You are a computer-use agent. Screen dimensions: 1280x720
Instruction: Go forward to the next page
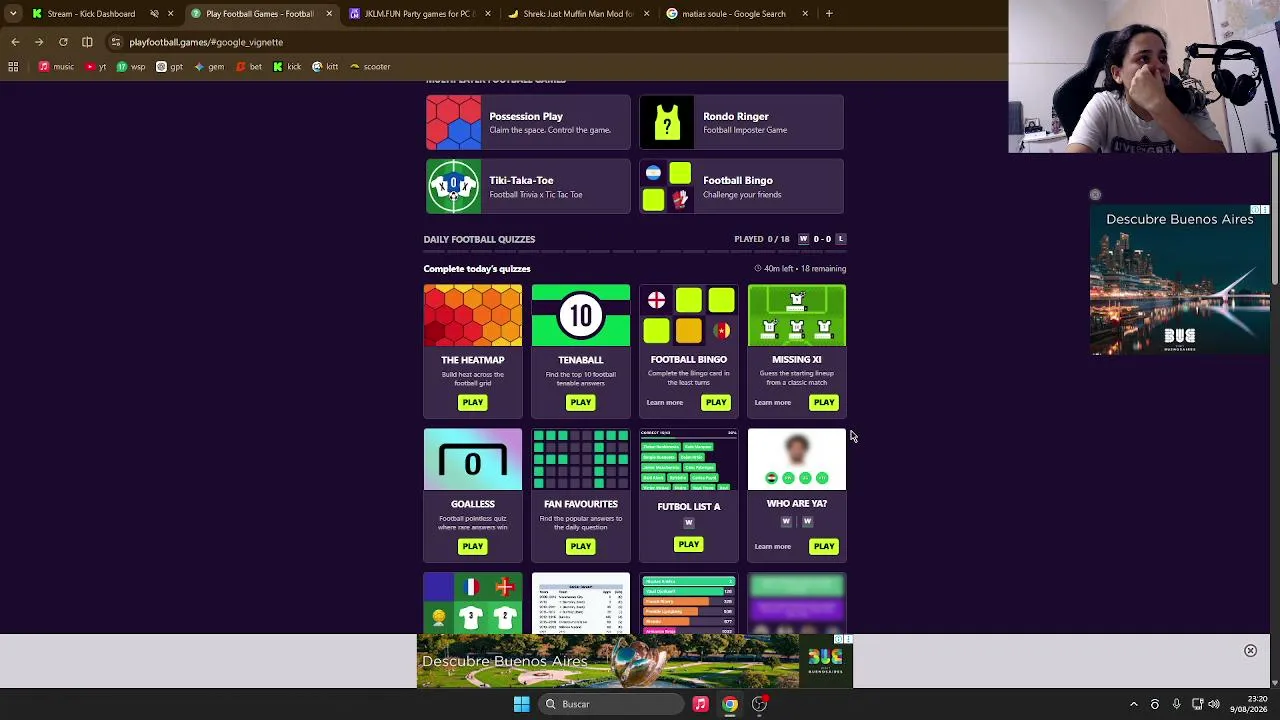[x=39, y=42]
